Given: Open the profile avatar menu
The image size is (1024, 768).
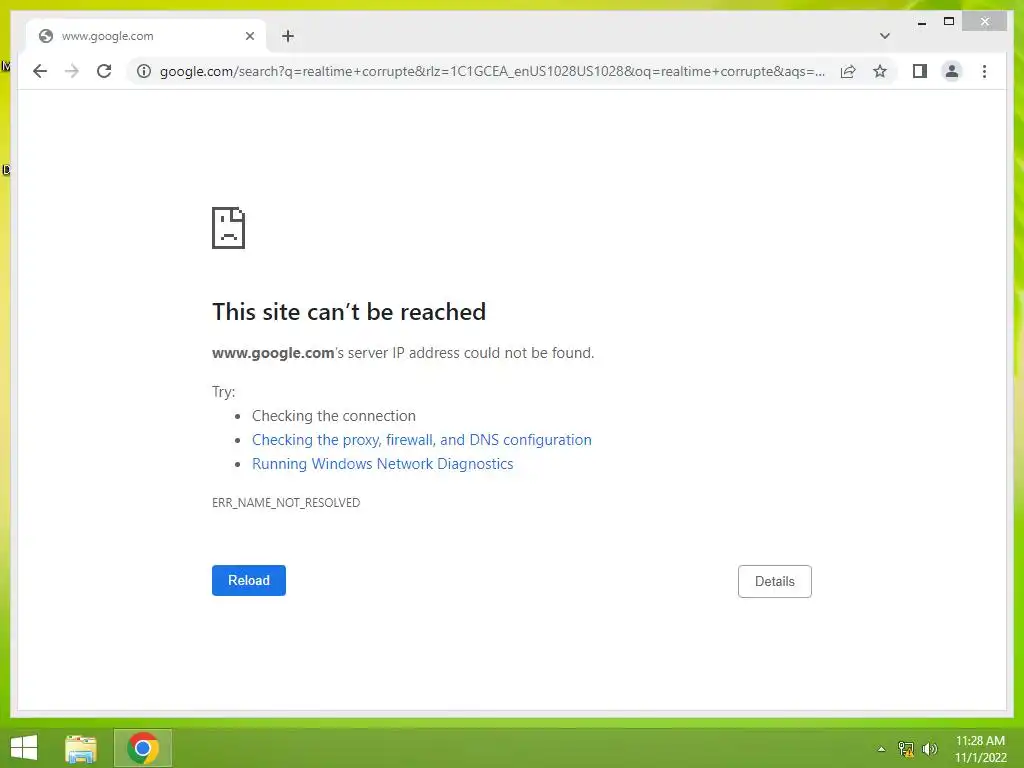Looking at the screenshot, I should 952,71.
